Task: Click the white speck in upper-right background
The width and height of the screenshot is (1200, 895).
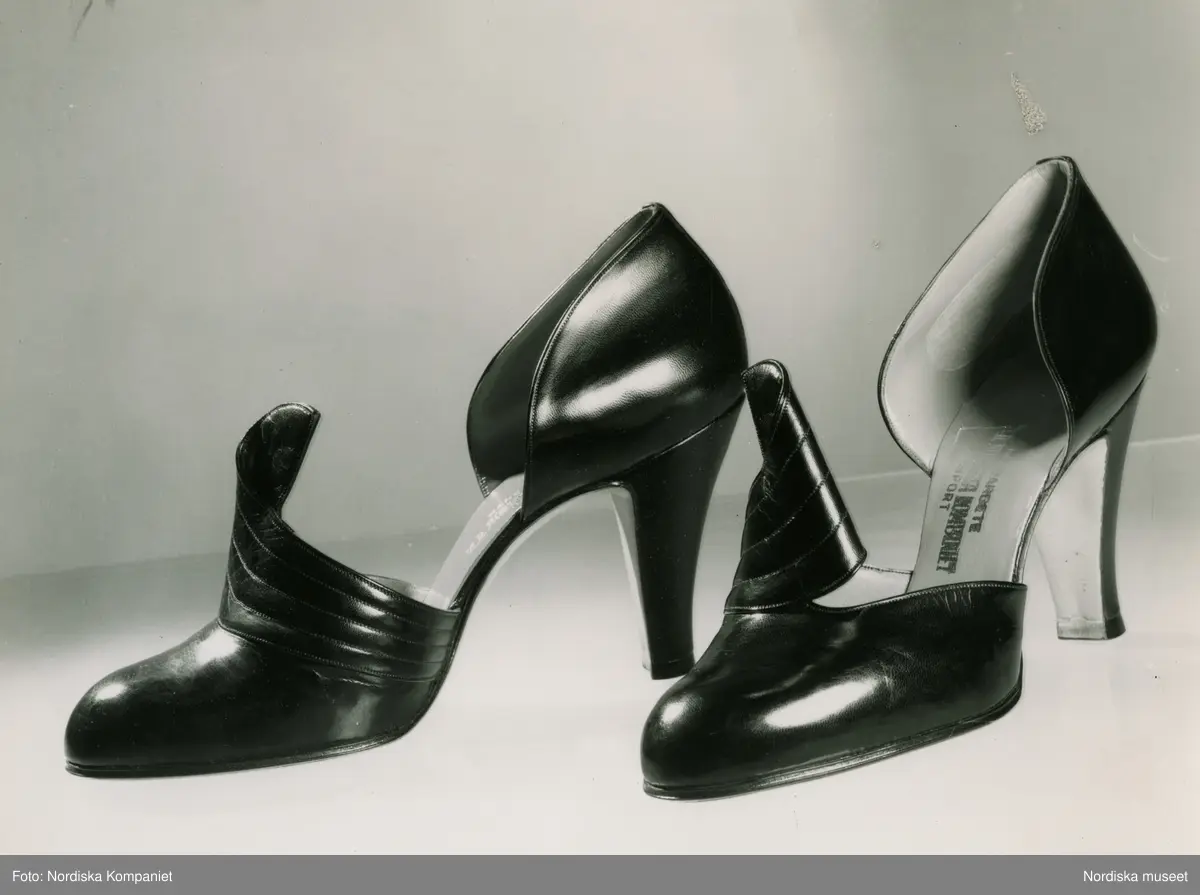Action: click(1027, 105)
